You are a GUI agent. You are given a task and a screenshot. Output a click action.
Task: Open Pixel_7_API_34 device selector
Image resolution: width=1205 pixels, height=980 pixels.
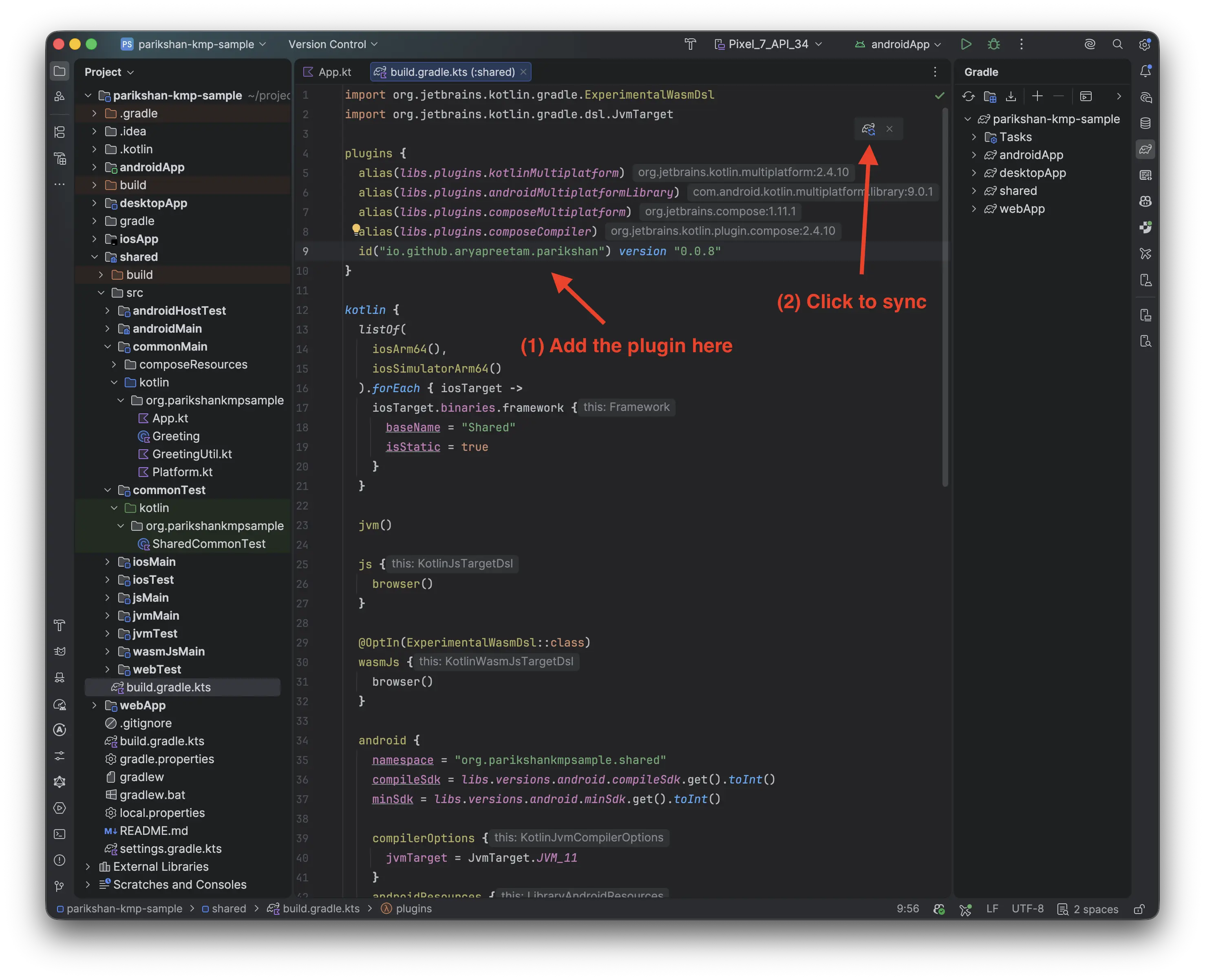click(x=768, y=44)
